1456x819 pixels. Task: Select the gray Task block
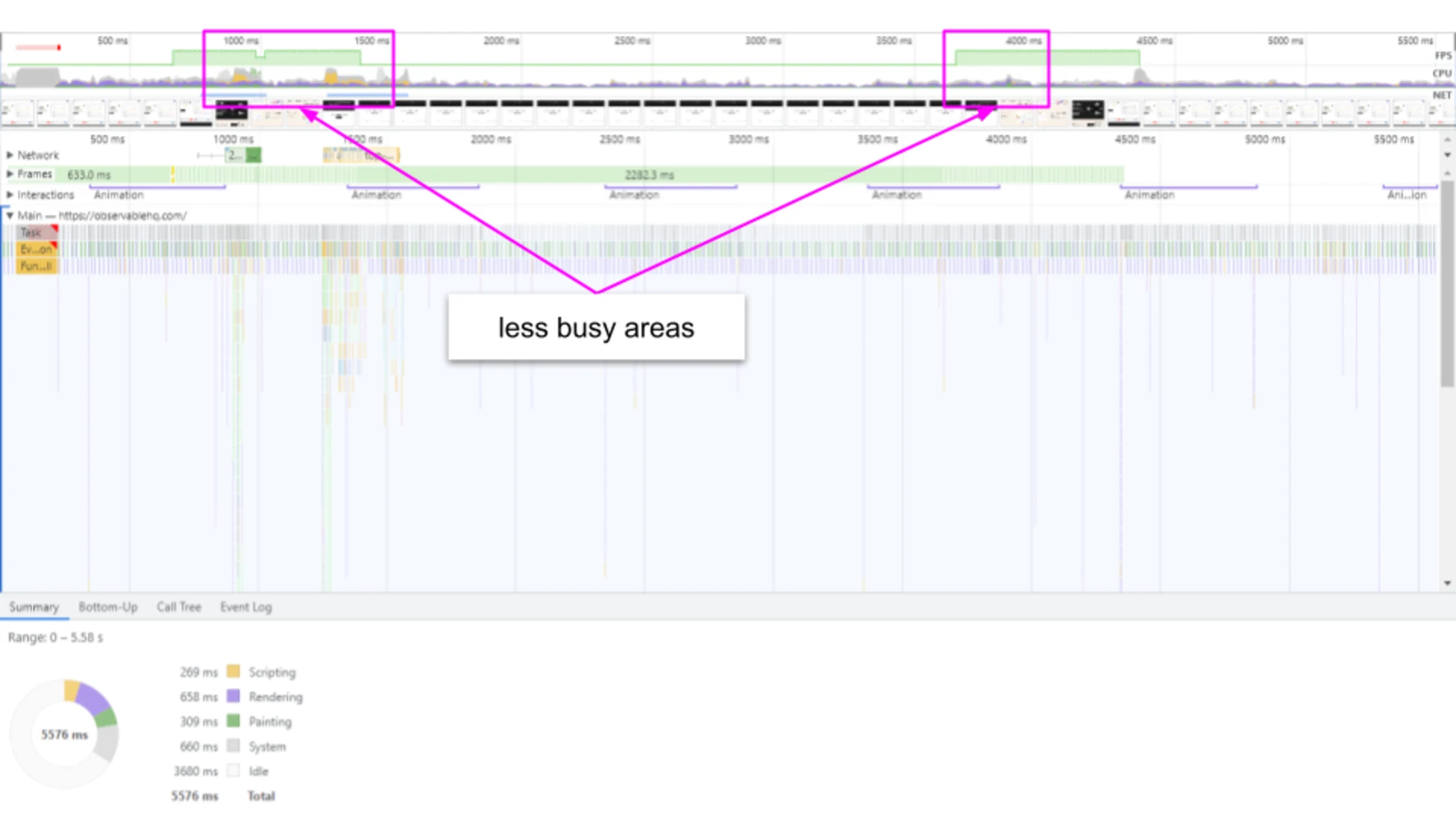point(36,233)
